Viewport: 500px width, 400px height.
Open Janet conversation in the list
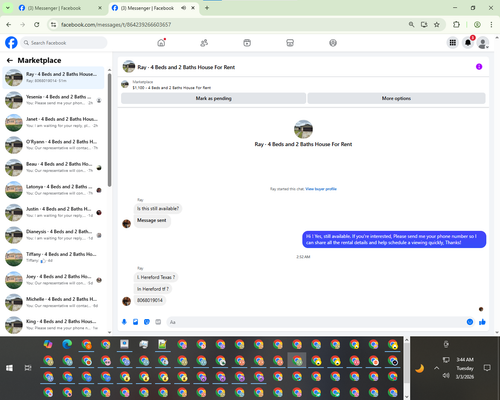point(53,122)
